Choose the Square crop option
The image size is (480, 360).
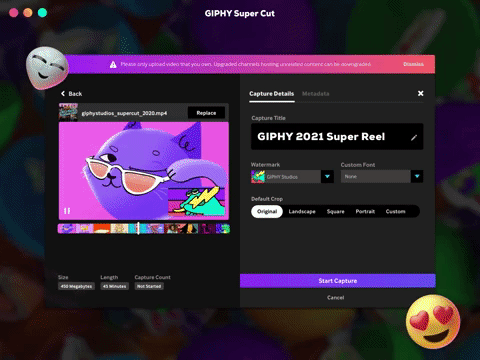coord(335,211)
